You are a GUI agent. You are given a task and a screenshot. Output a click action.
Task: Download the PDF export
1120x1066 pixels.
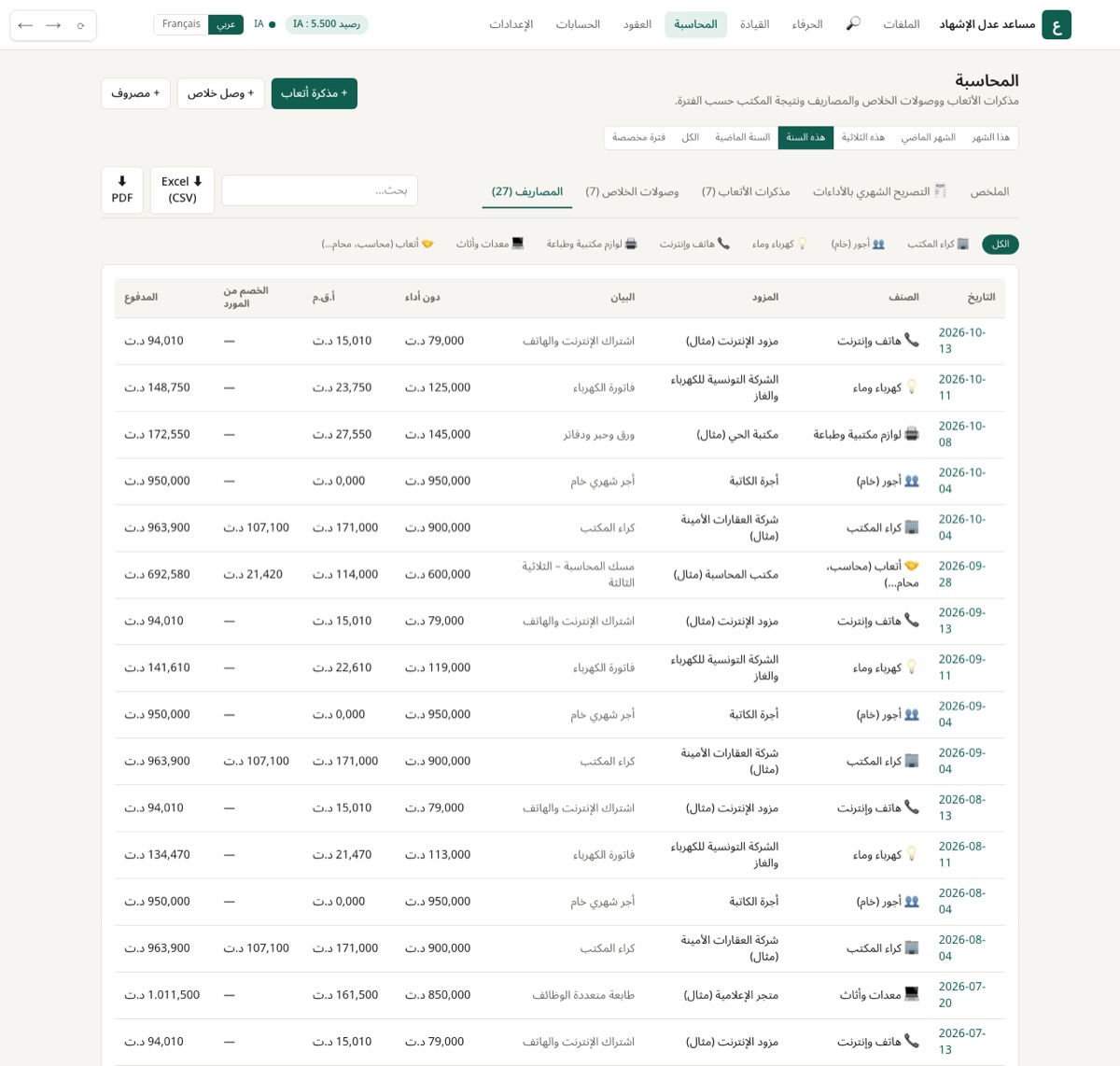coord(122,189)
